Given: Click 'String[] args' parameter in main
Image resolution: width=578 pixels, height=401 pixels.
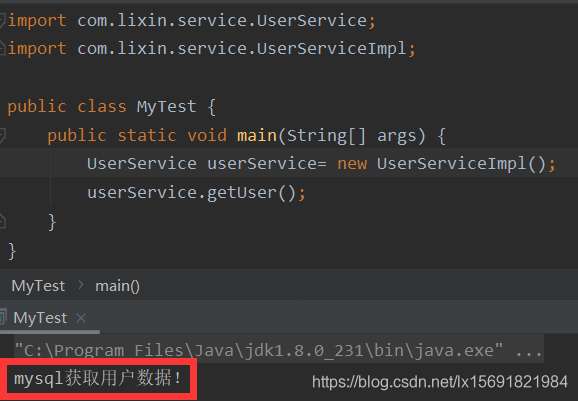Looking at the screenshot, I should (352, 136).
